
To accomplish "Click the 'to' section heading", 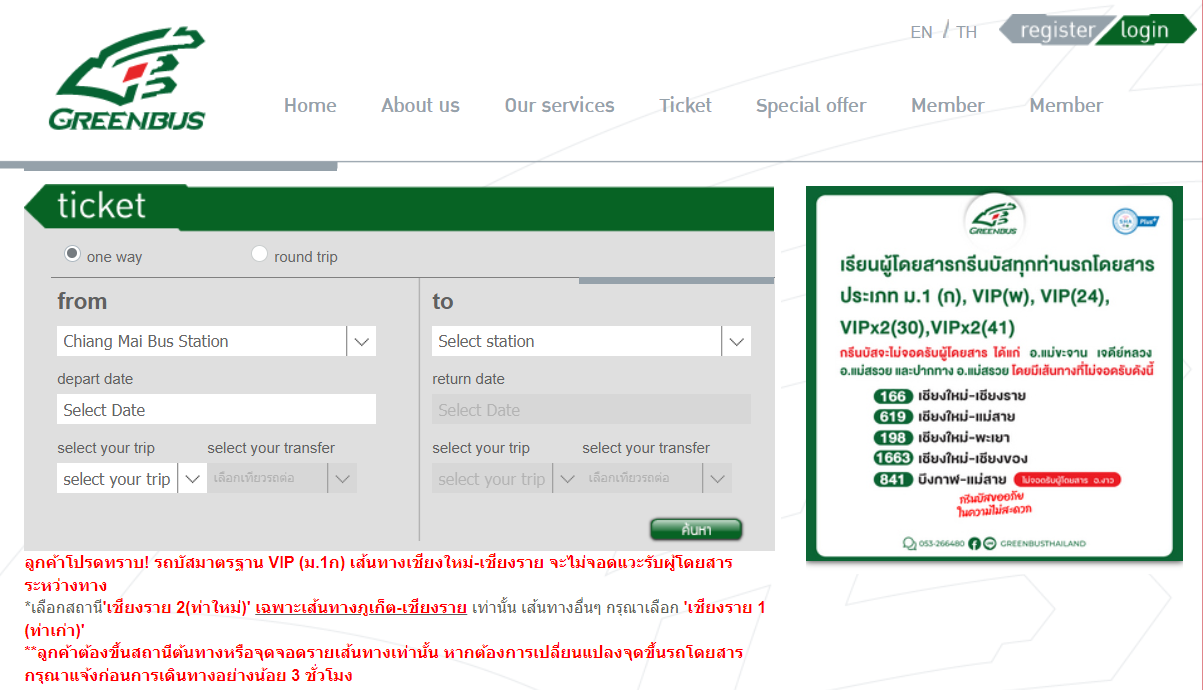I will point(442,301).
